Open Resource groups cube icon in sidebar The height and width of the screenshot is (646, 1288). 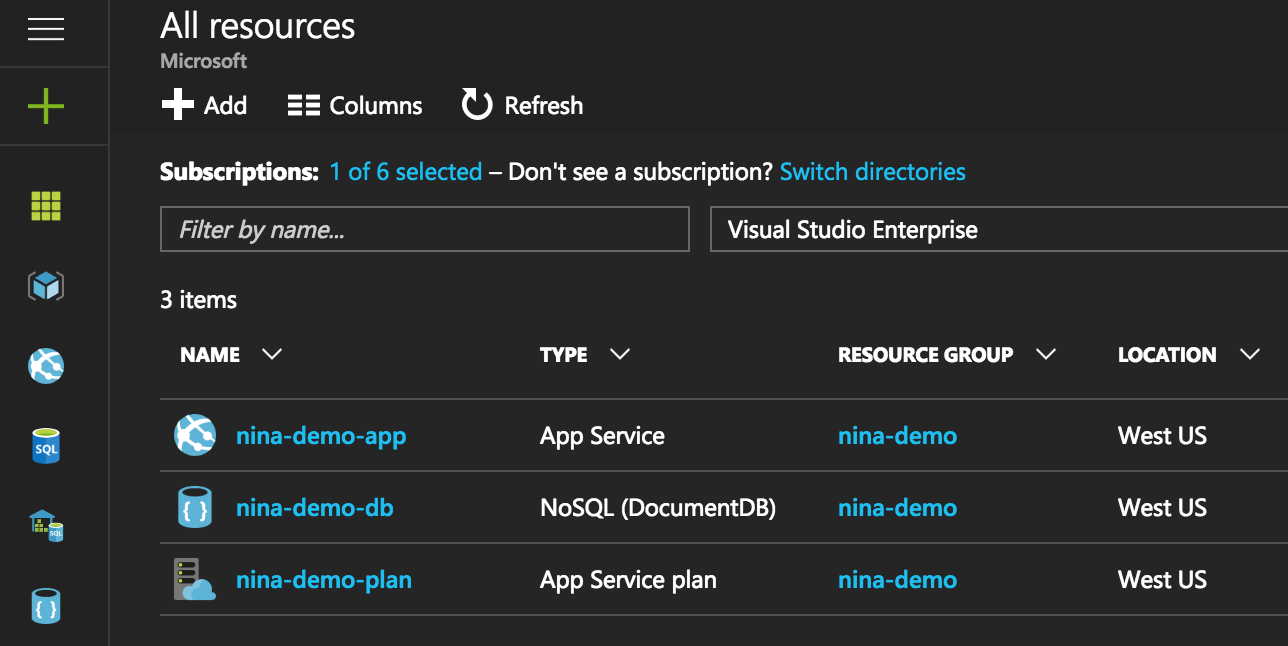coord(46,287)
